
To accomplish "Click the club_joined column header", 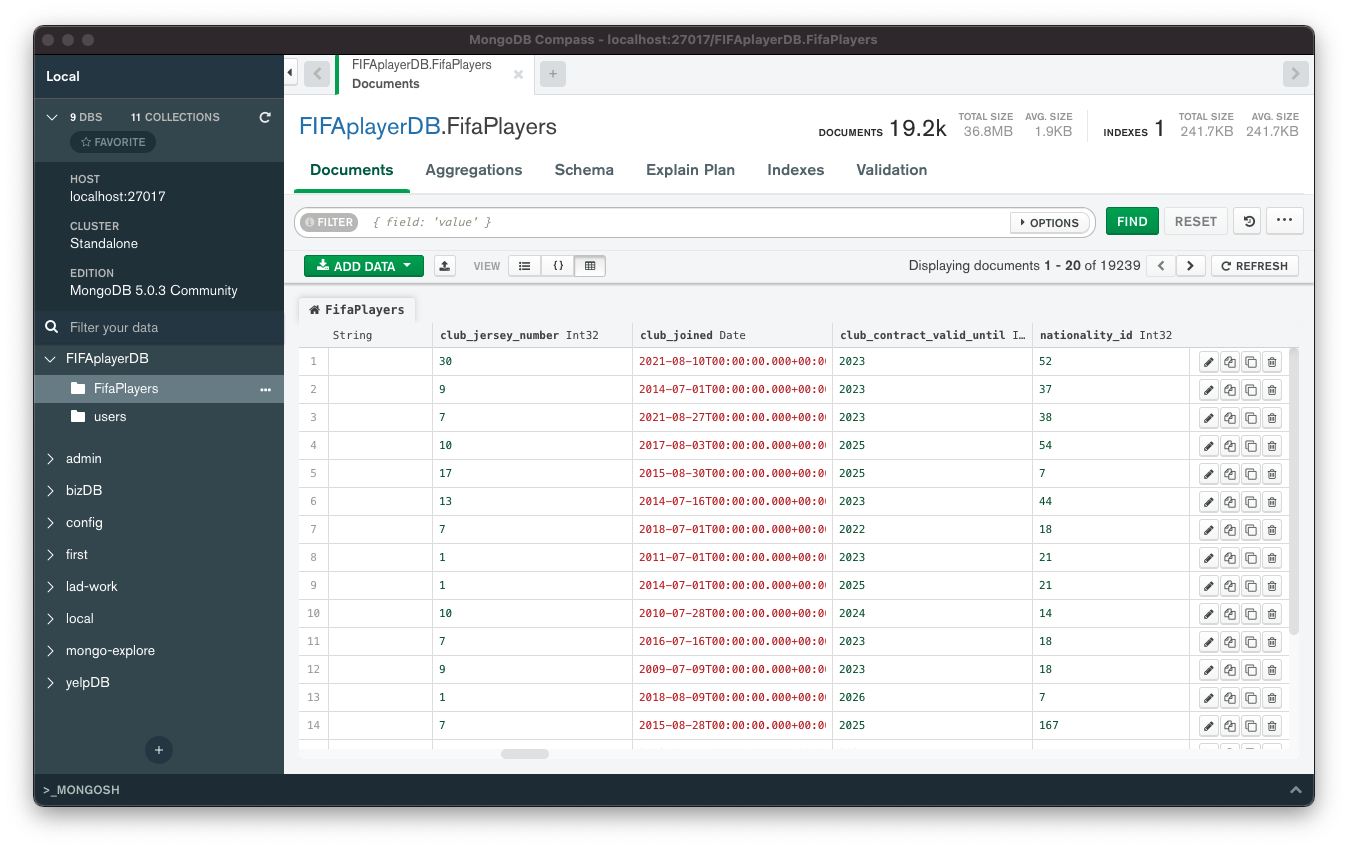I will pyautogui.click(x=732, y=335).
